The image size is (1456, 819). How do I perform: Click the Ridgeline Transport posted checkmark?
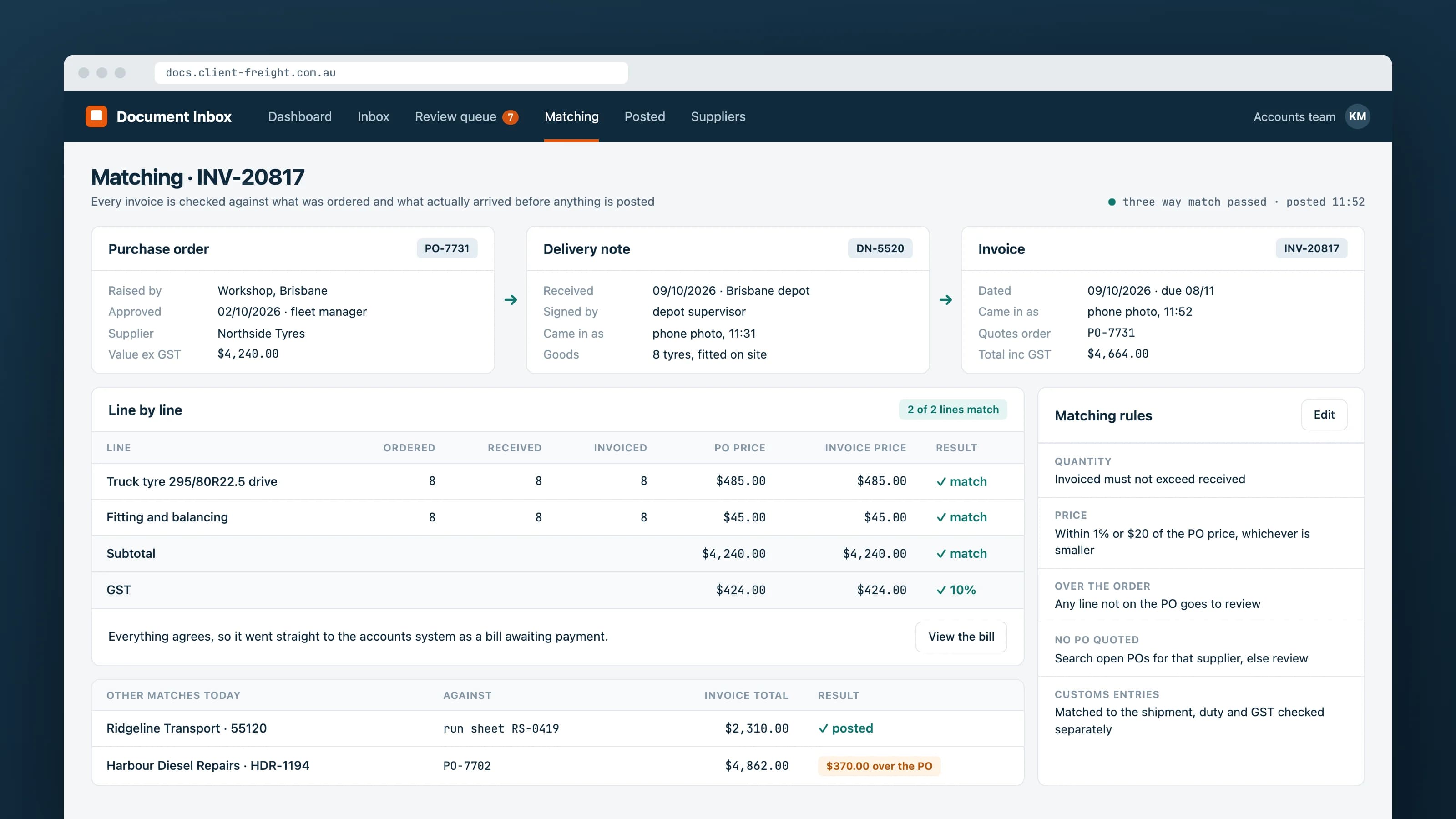(824, 728)
